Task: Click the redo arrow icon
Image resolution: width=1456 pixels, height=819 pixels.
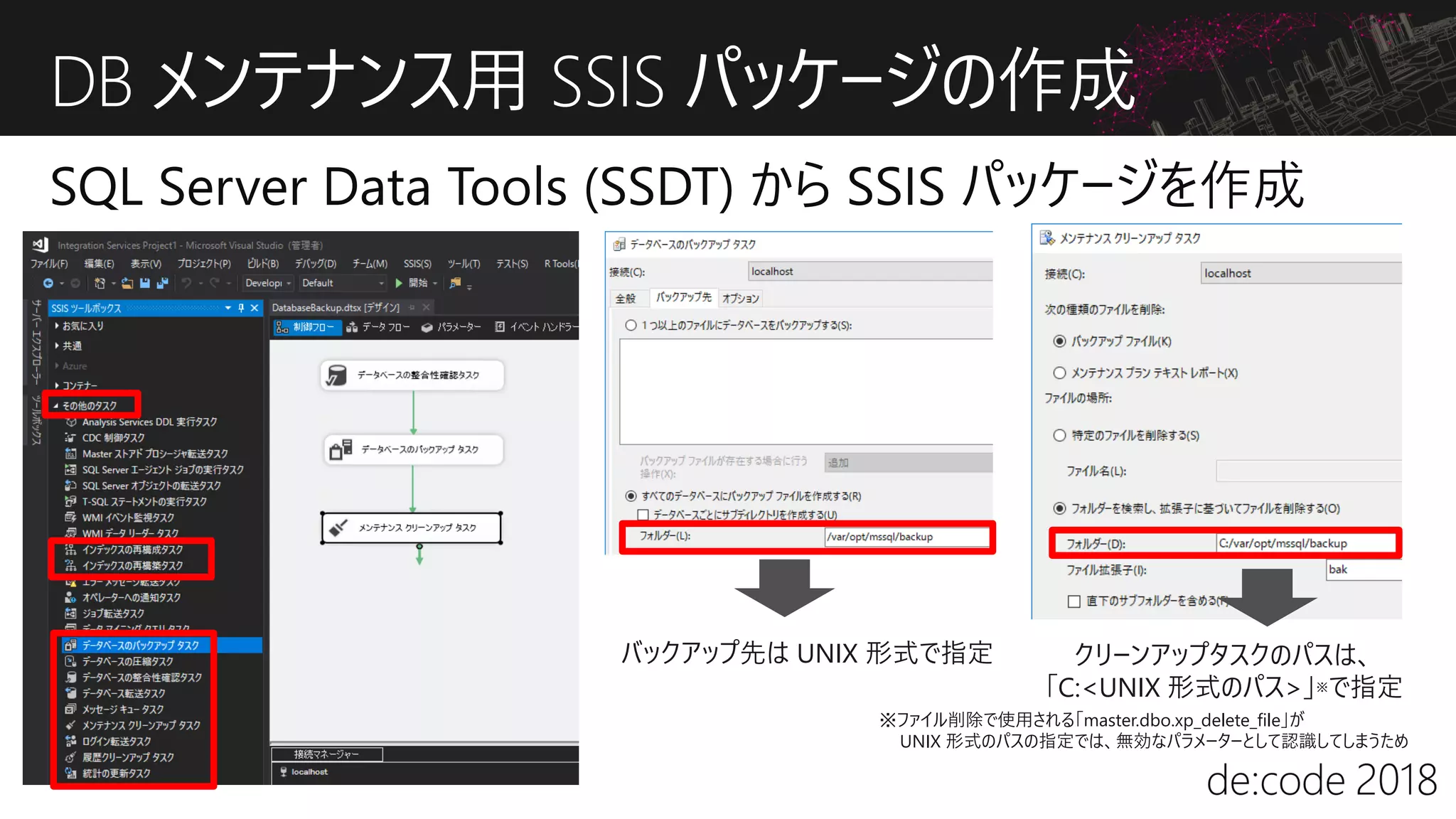Action: [213, 283]
